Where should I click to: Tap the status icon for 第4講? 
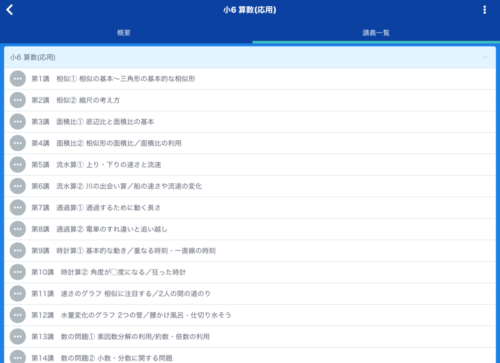(18, 143)
